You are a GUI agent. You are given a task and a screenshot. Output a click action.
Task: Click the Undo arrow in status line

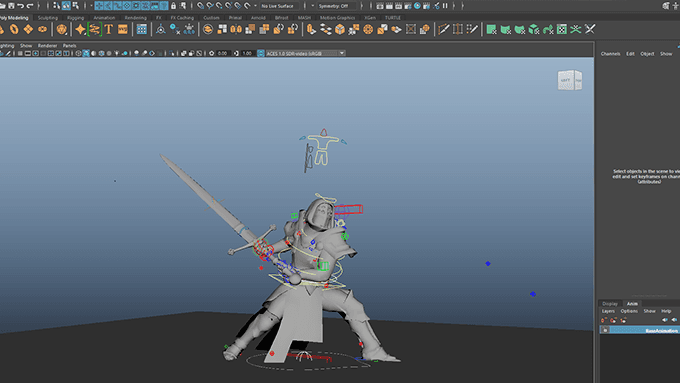(x=20, y=6)
